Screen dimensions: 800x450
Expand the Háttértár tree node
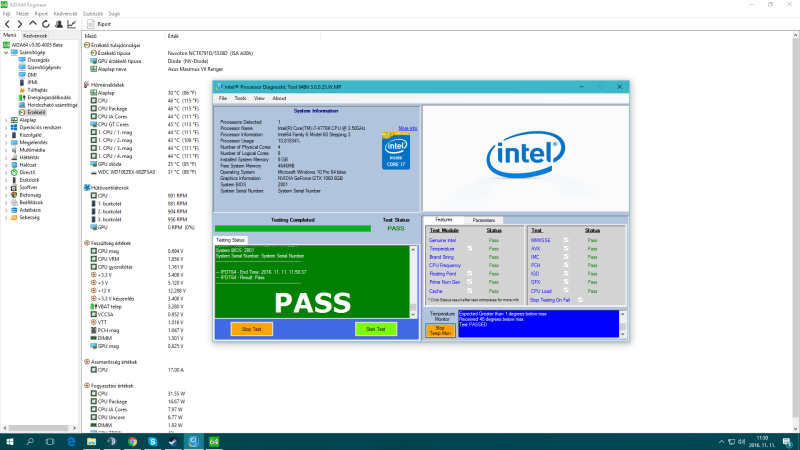tap(6, 158)
